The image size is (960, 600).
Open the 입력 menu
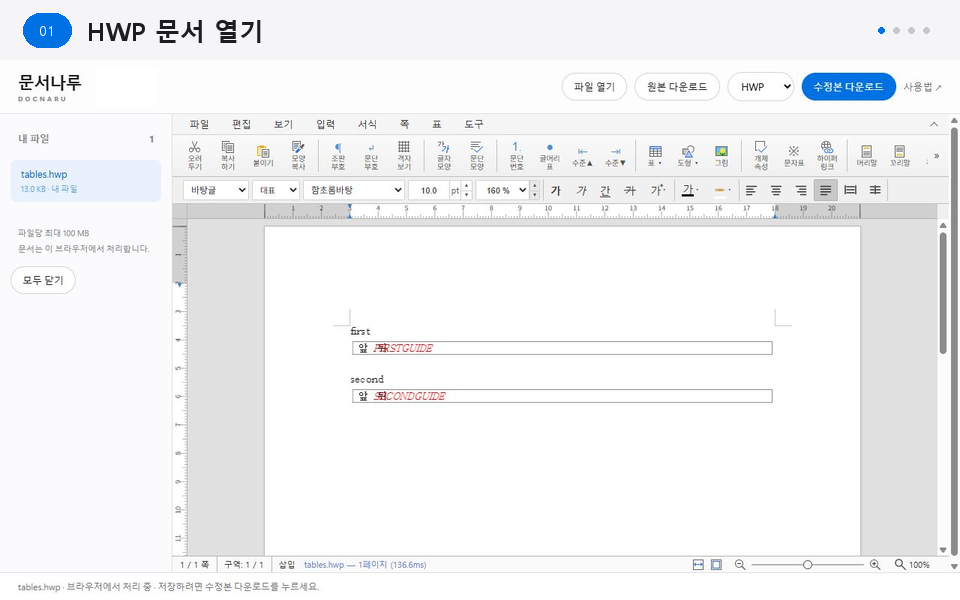point(325,124)
